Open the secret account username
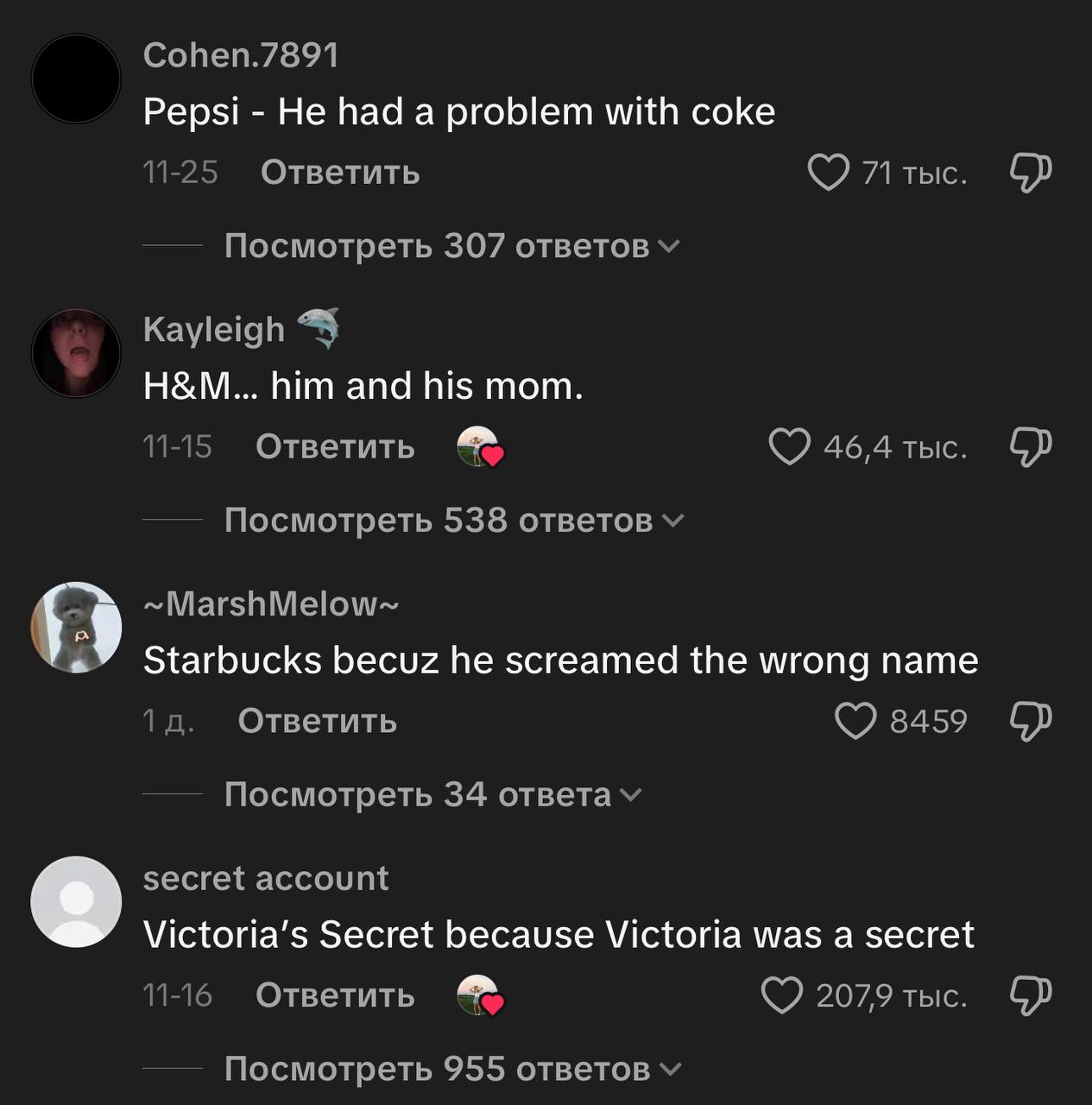This screenshot has height=1105, width=1092. [x=266, y=879]
